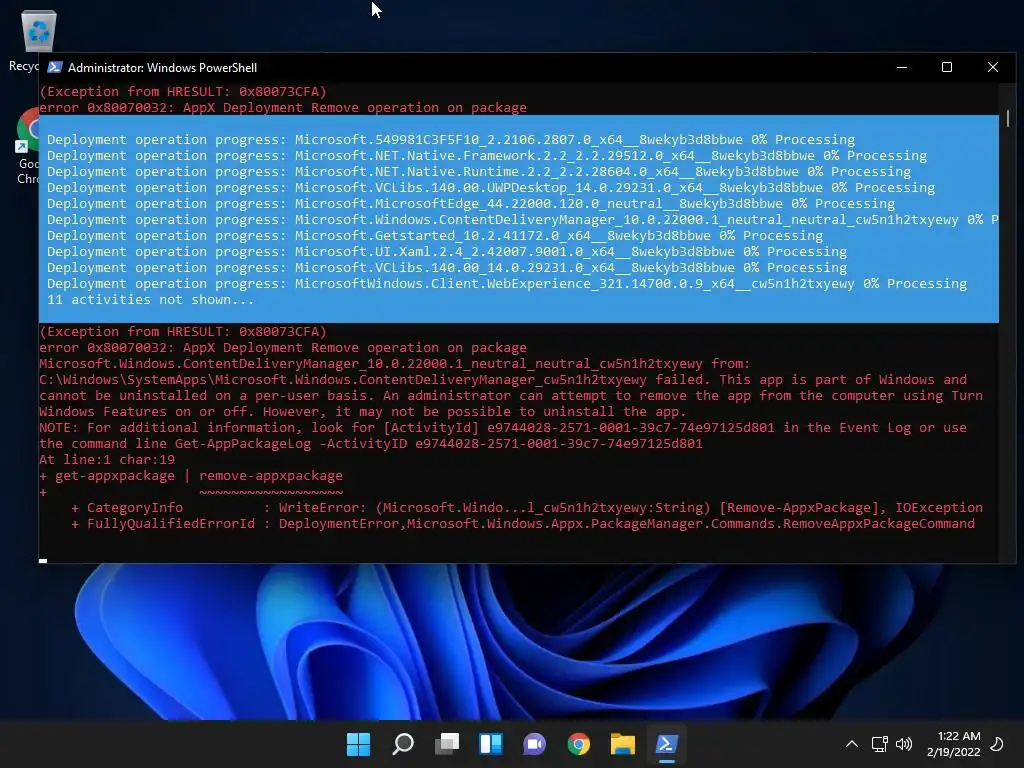Open the clock showing 1:22 AM
The width and height of the screenshot is (1024, 768).
click(x=953, y=744)
